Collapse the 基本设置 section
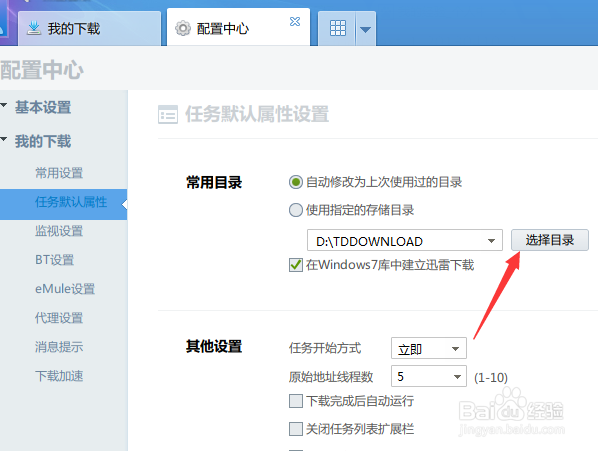598x451 pixels. 4,105
